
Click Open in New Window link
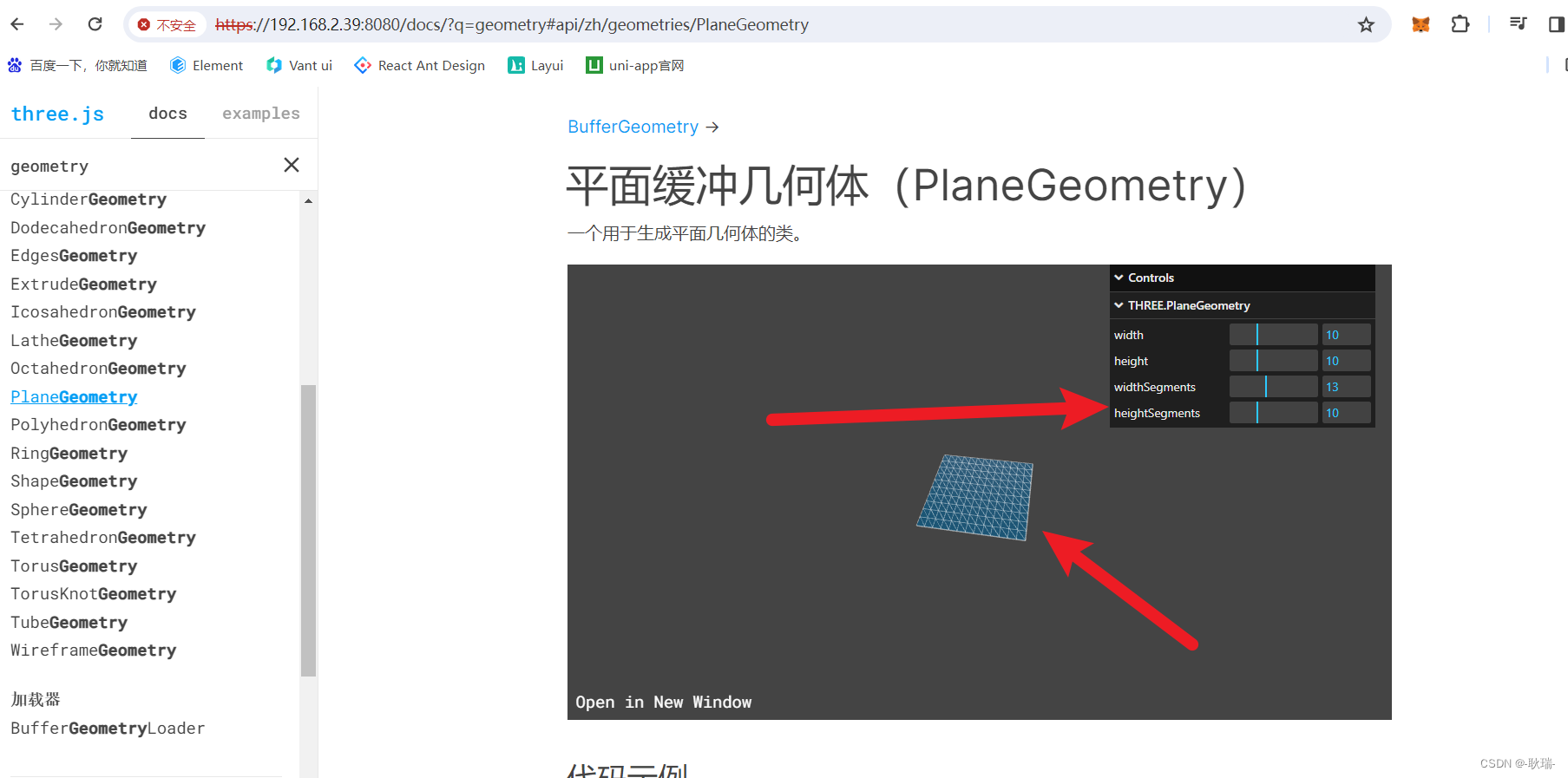click(664, 702)
